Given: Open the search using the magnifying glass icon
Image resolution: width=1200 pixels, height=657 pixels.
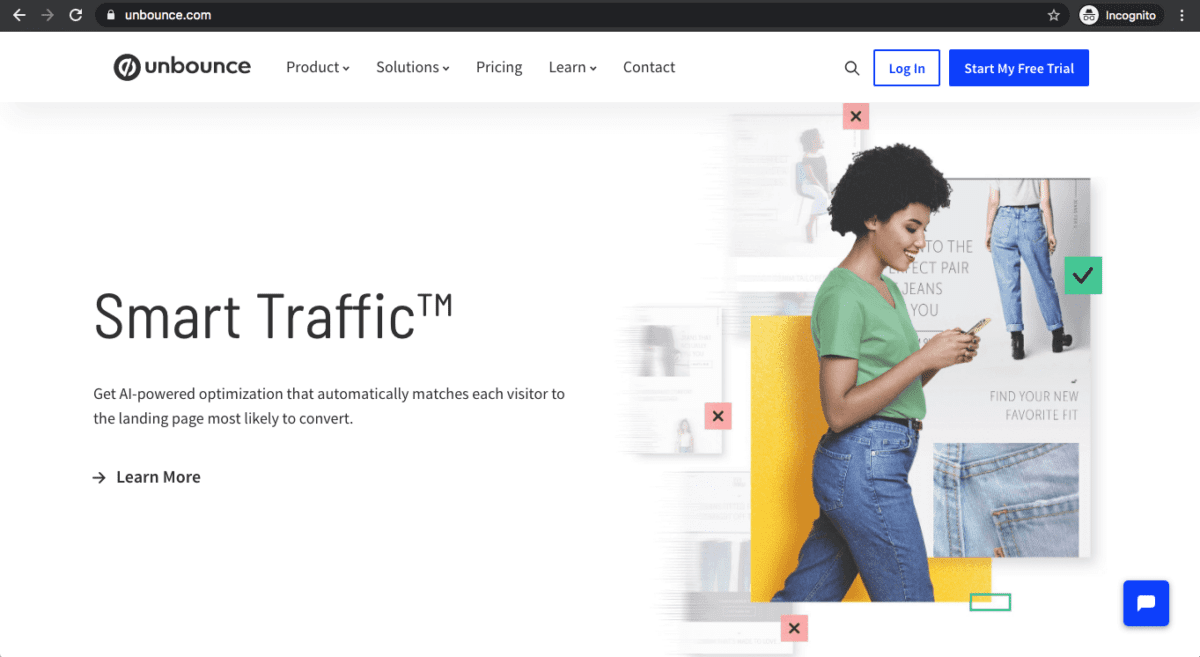Looking at the screenshot, I should (x=852, y=68).
